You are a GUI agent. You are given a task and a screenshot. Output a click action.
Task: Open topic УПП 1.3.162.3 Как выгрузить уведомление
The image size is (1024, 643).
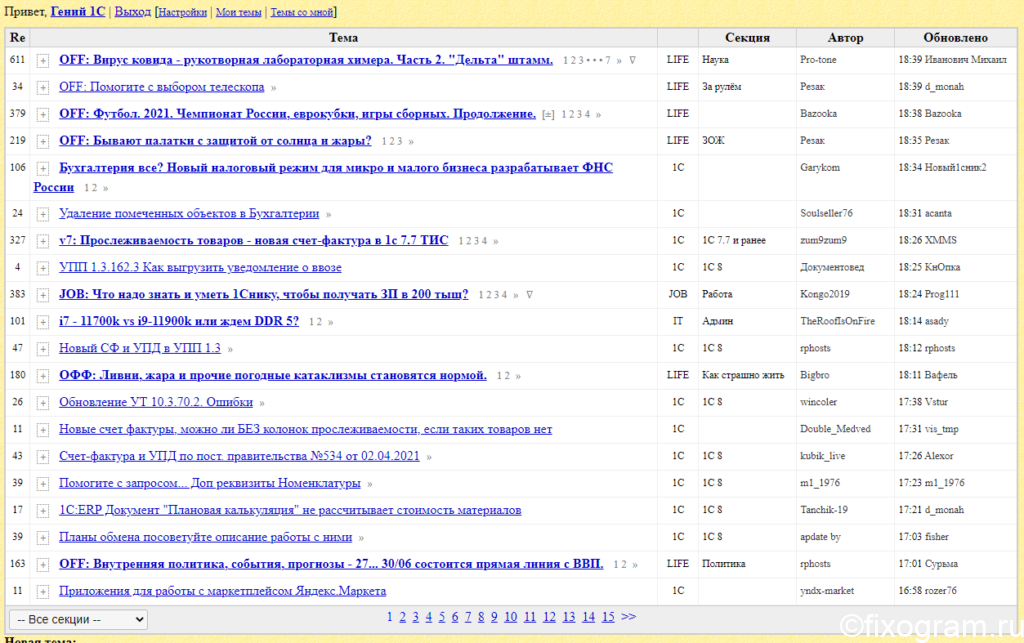(x=200, y=267)
